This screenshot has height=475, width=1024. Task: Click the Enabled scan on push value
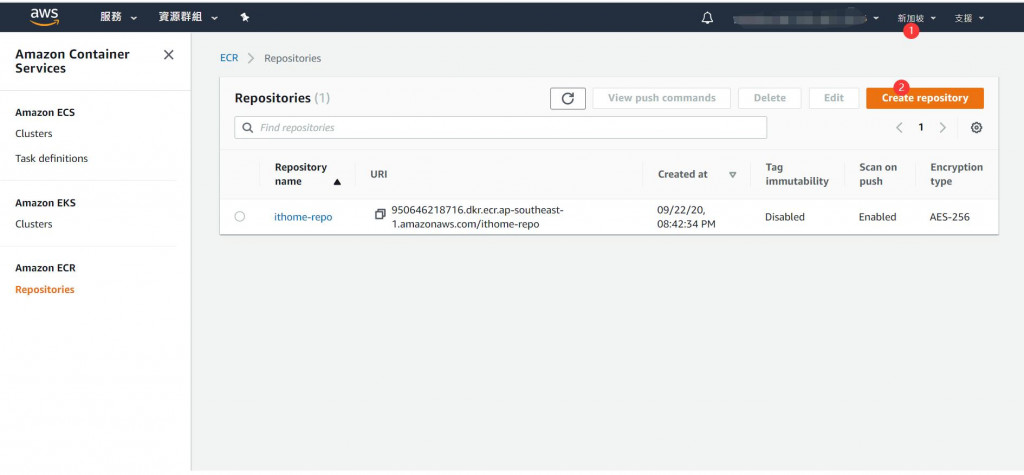tap(878, 217)
